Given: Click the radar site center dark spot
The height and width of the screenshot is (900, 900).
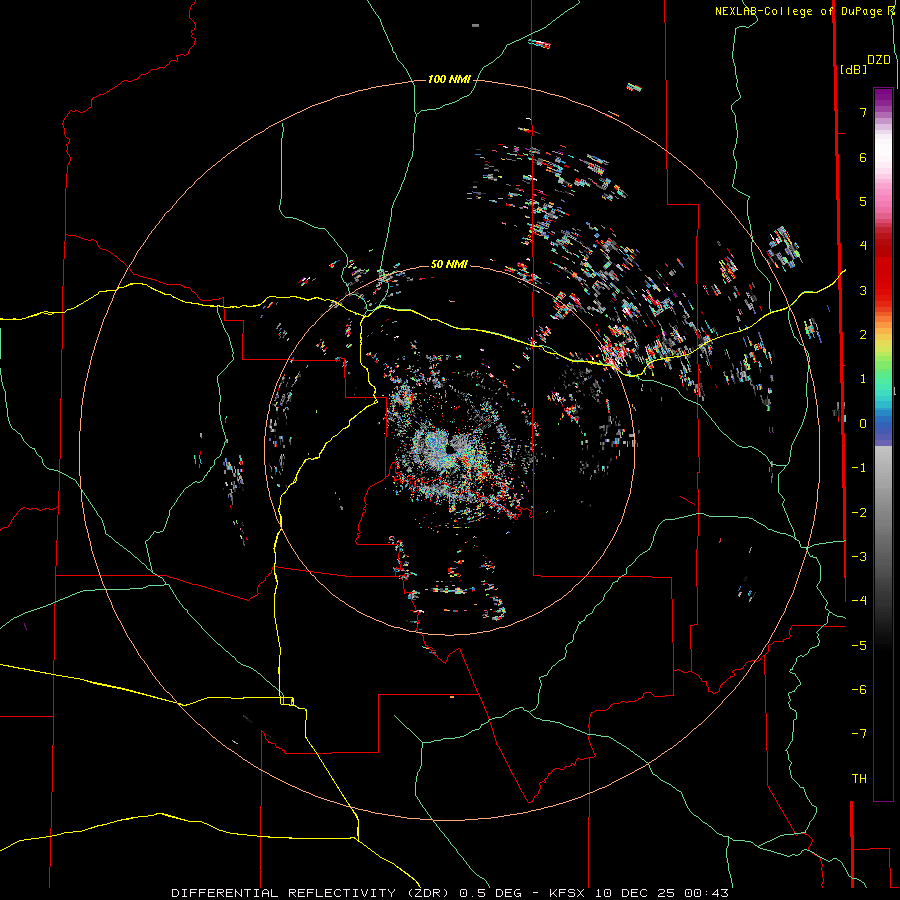Looking at the screenshot, I should point(450,449).
